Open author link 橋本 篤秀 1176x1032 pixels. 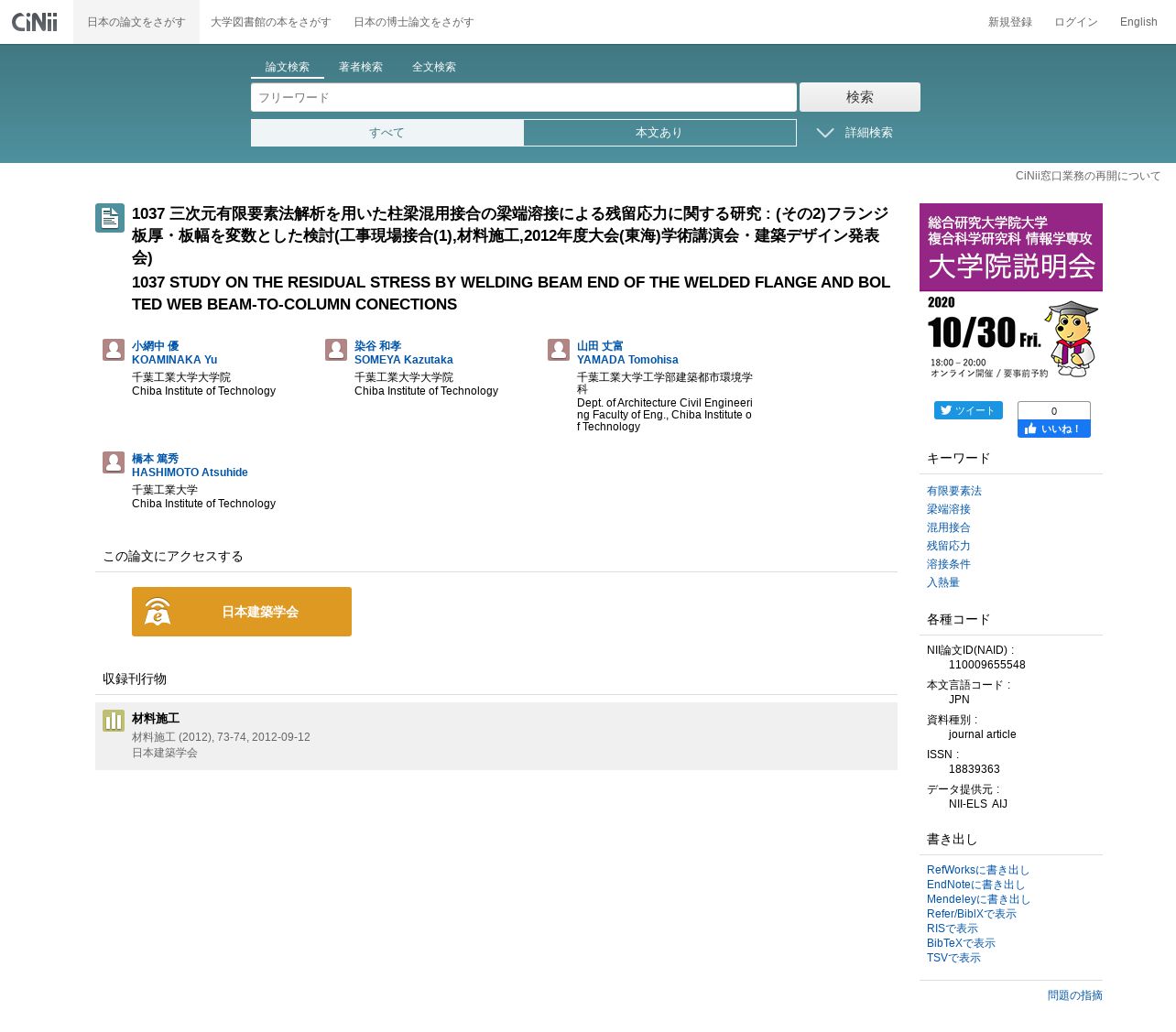click(x=156, y=459)
